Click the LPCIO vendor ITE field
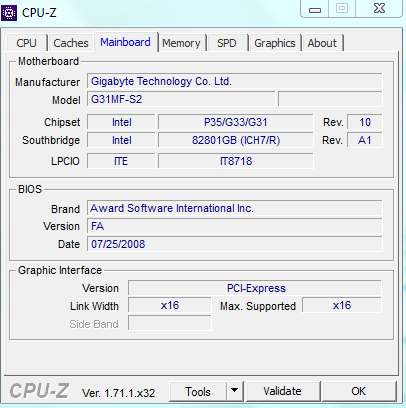Screen dimensions: 406x408 tap(121, 161)
